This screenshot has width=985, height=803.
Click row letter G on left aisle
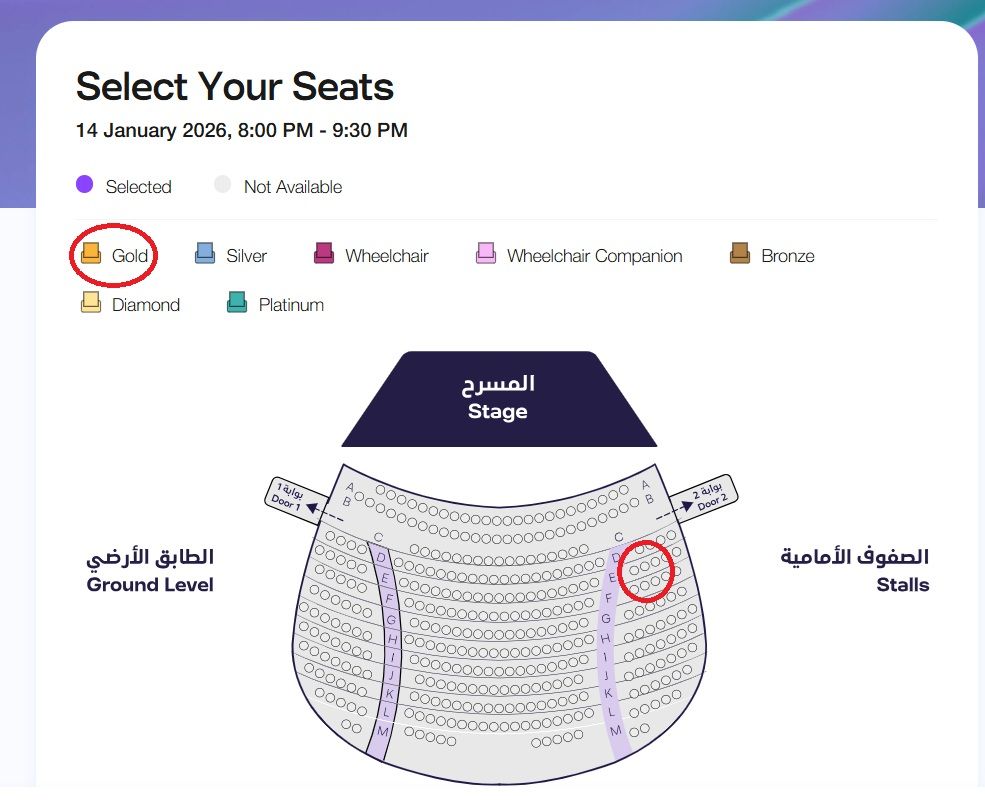[x=390, y=620]
